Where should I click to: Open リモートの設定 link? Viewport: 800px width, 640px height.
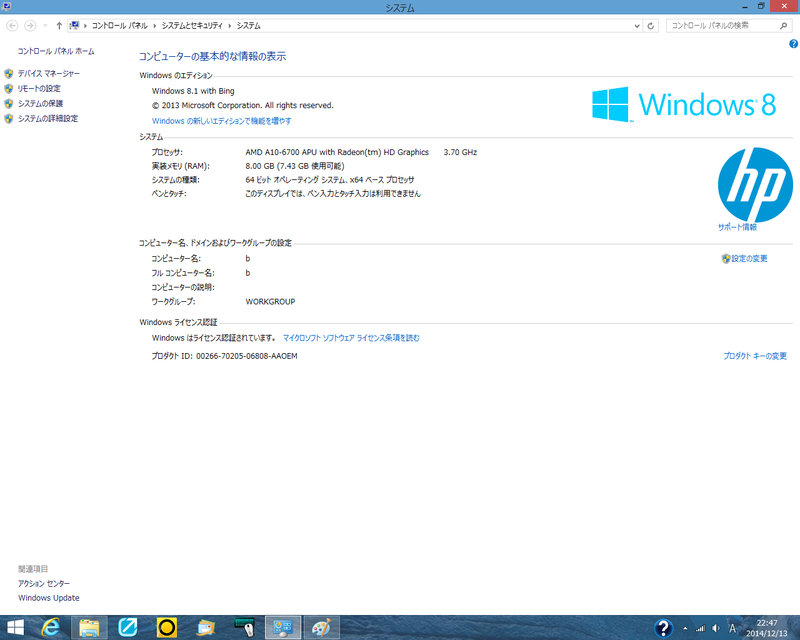point(39,89)
